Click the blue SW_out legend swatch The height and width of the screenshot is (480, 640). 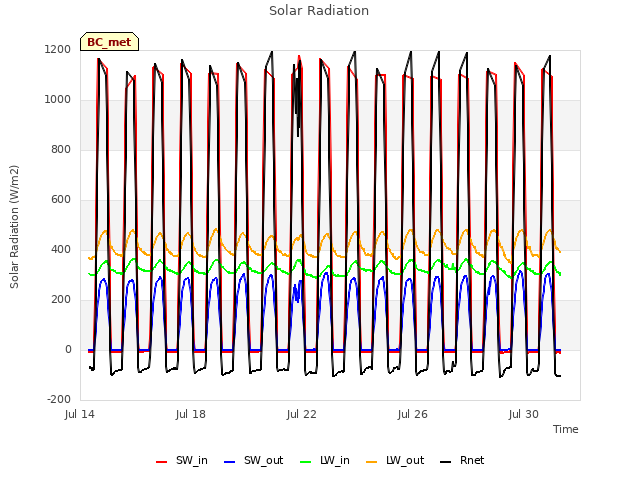click(230, 462)
